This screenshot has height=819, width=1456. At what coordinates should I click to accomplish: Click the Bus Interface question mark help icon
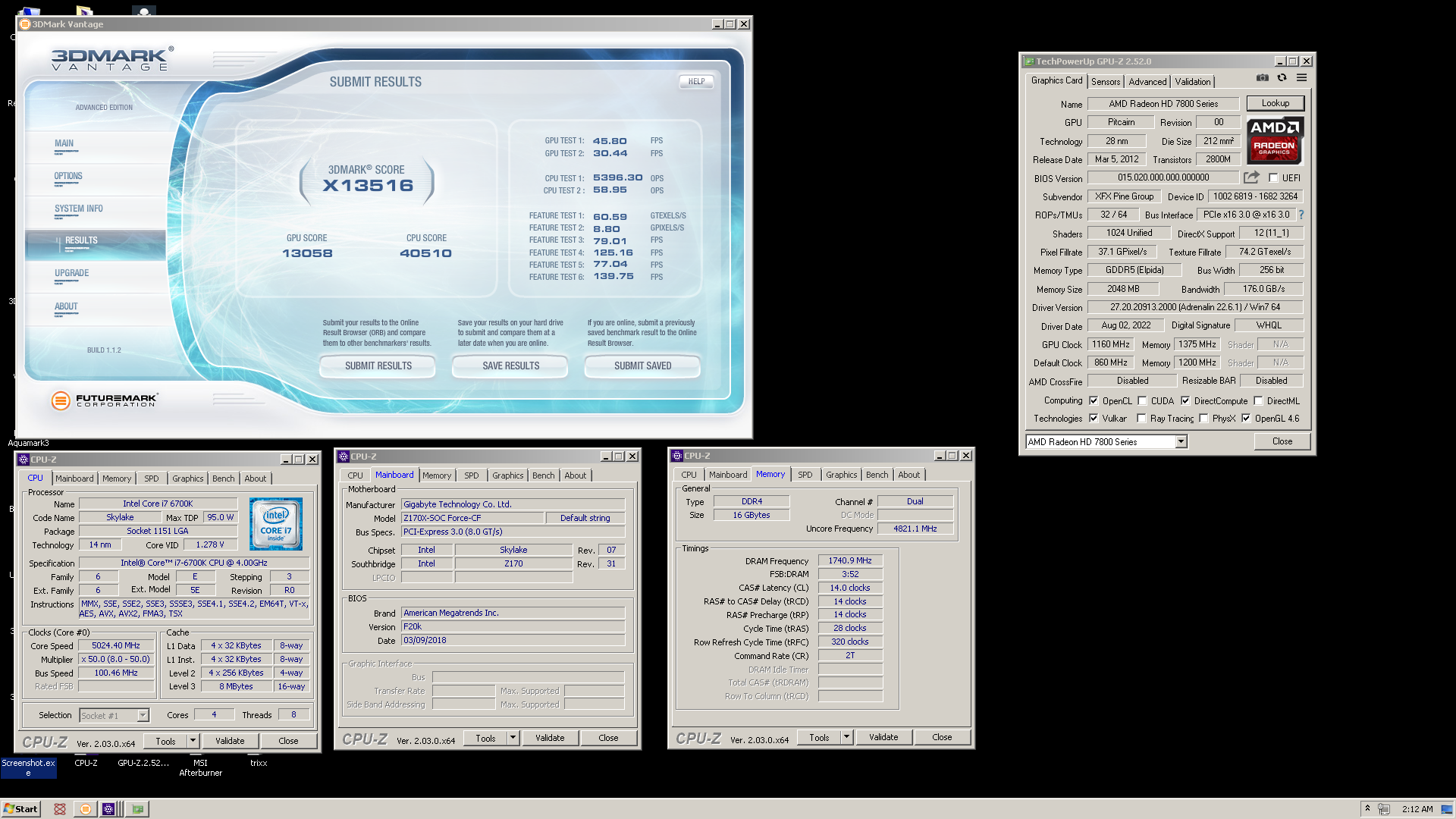point(1301,215)
